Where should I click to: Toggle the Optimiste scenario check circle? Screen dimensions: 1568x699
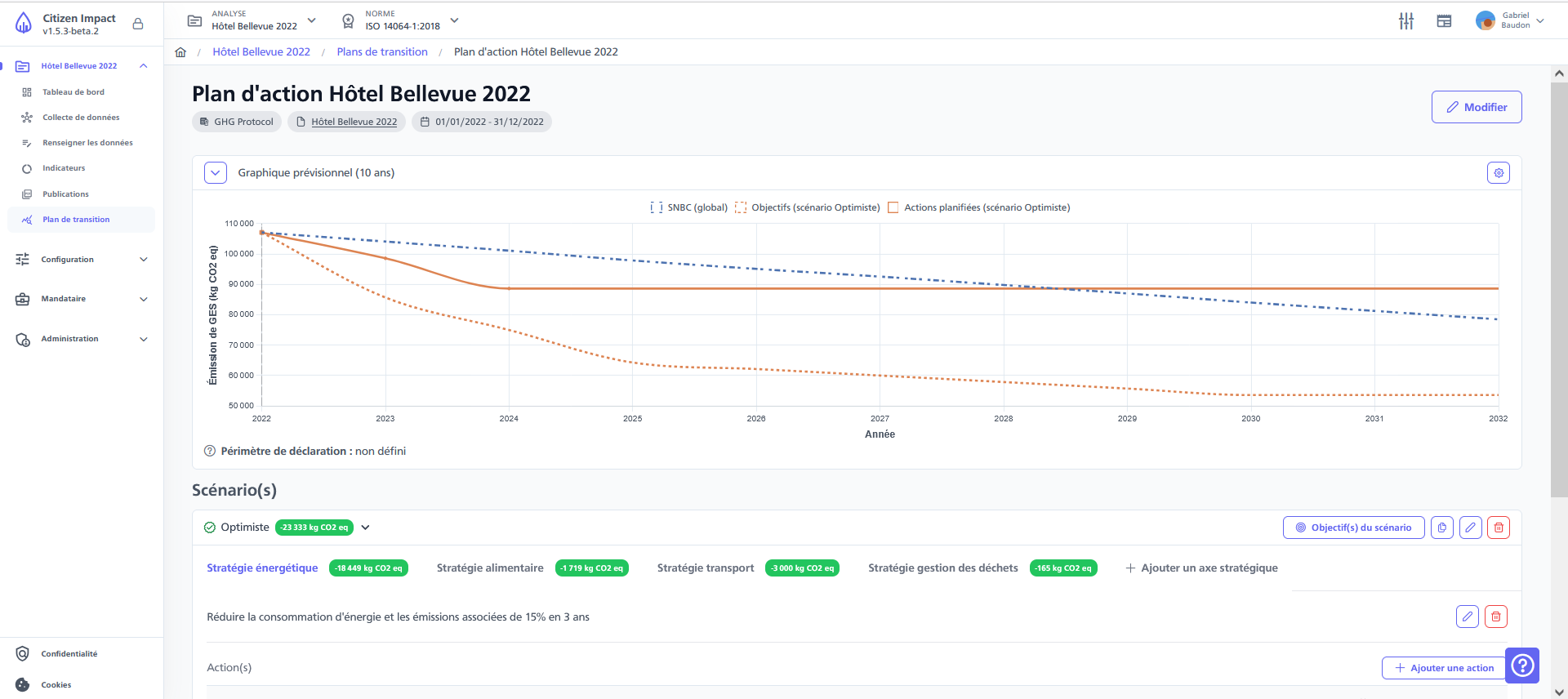(210, 528)
